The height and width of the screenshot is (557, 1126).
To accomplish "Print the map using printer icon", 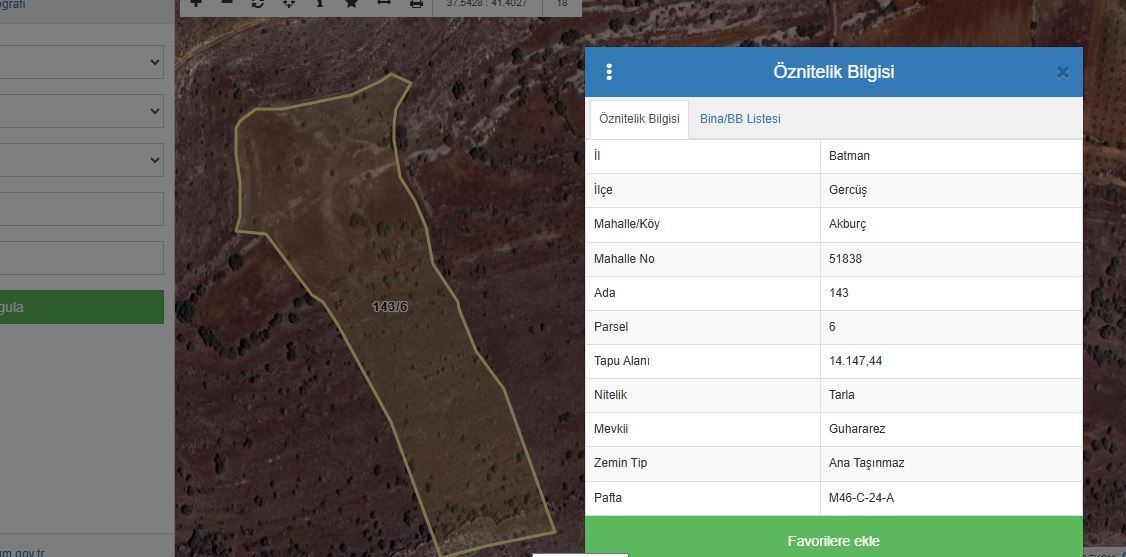I will [416, 3].
